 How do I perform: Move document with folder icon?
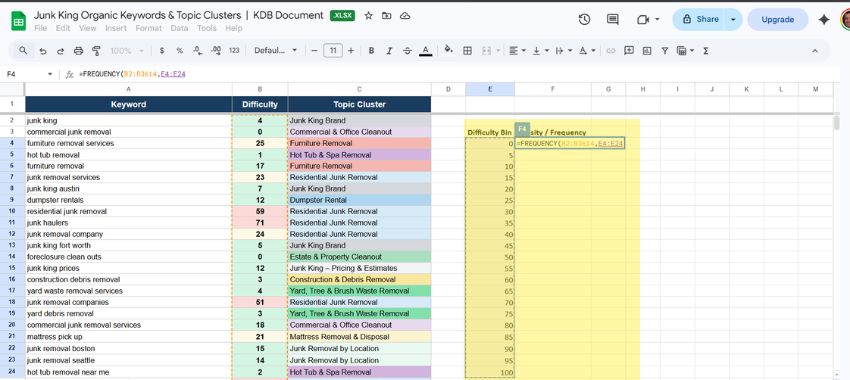tap(387, 16)
